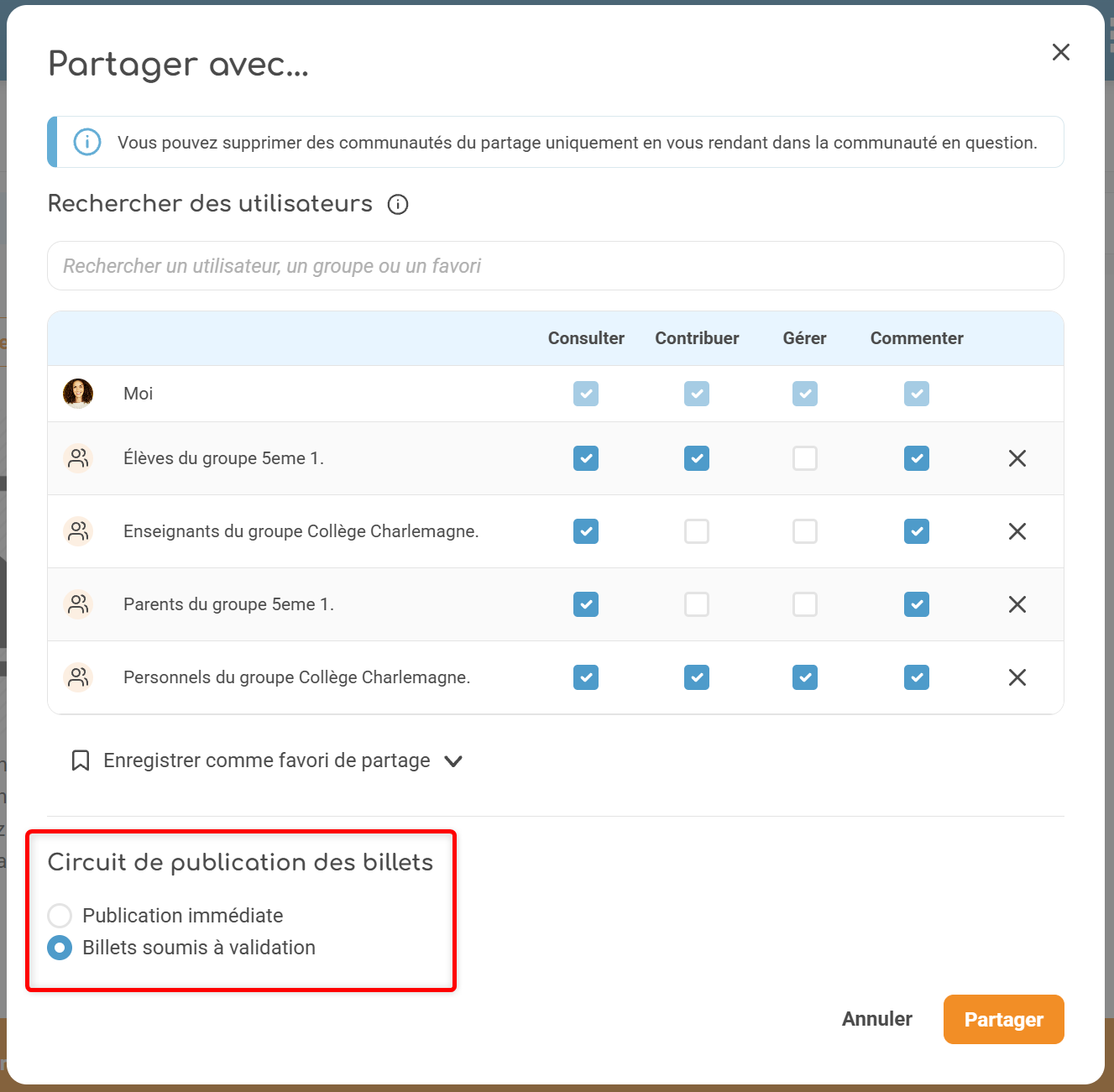Expand Enregistrer comme favori de partage
Screen dimensions: 1114x1092
pos(453,760)
